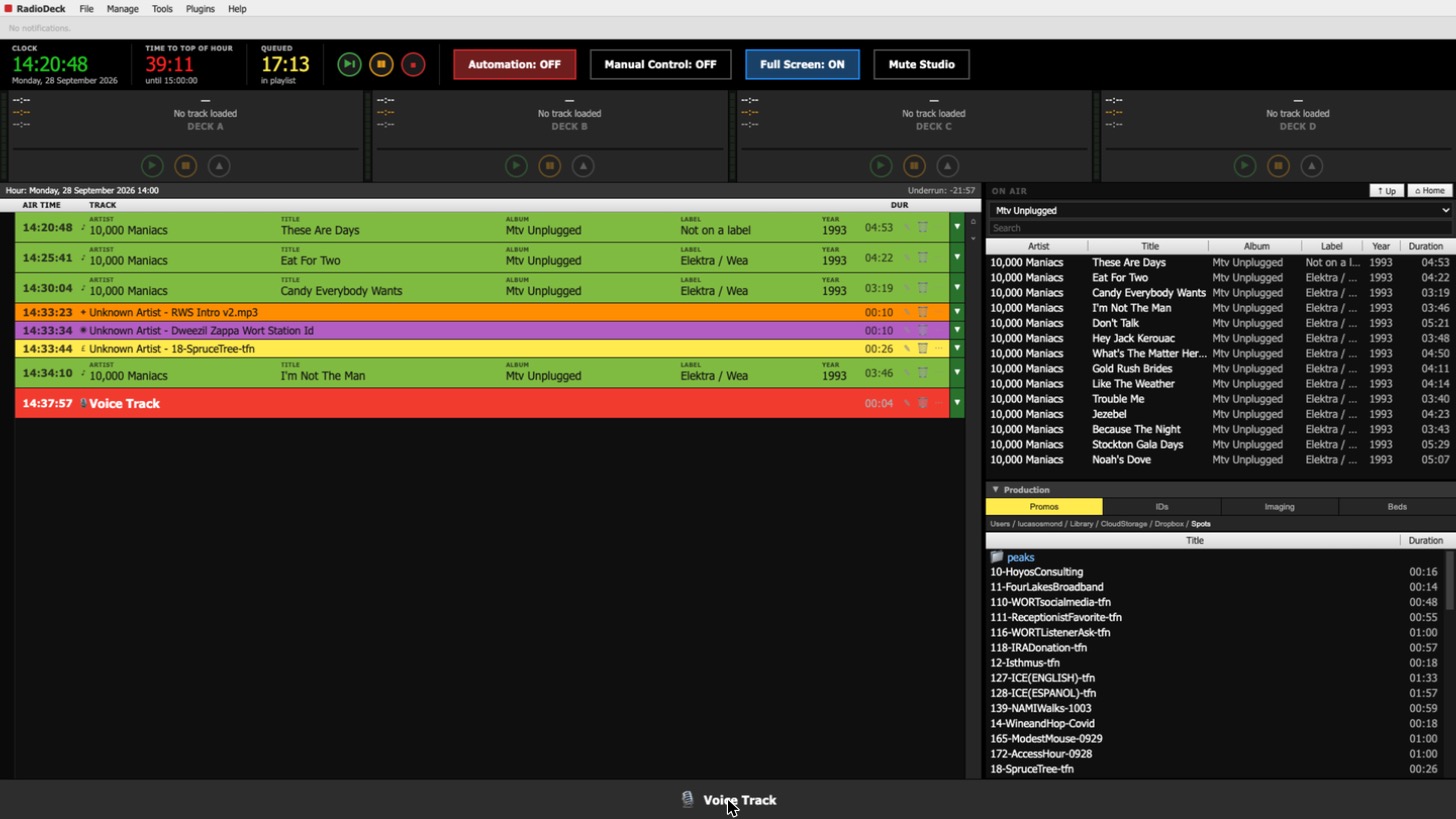
Task: Expand arrow on Eat For Two row
Action: click(957, 257)
